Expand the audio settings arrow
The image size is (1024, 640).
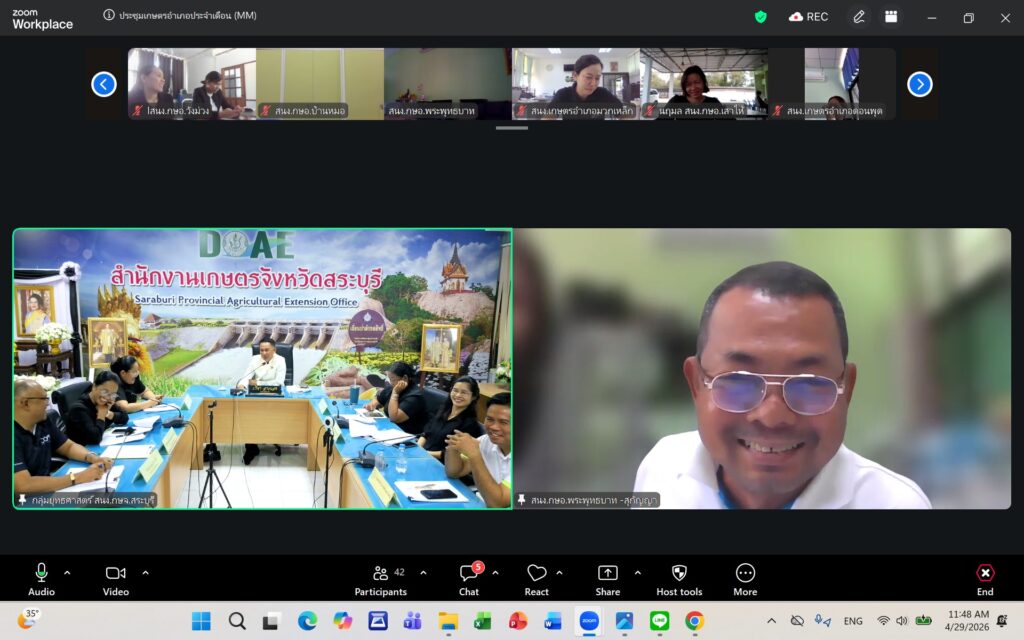point(67,573)
